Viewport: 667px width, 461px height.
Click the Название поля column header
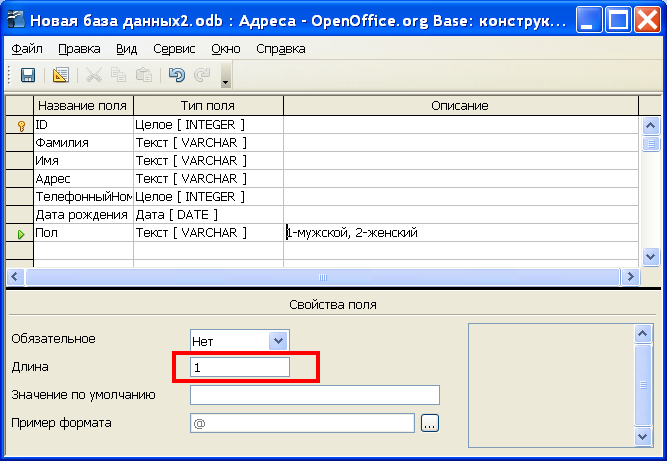click(x=83, y=105)
